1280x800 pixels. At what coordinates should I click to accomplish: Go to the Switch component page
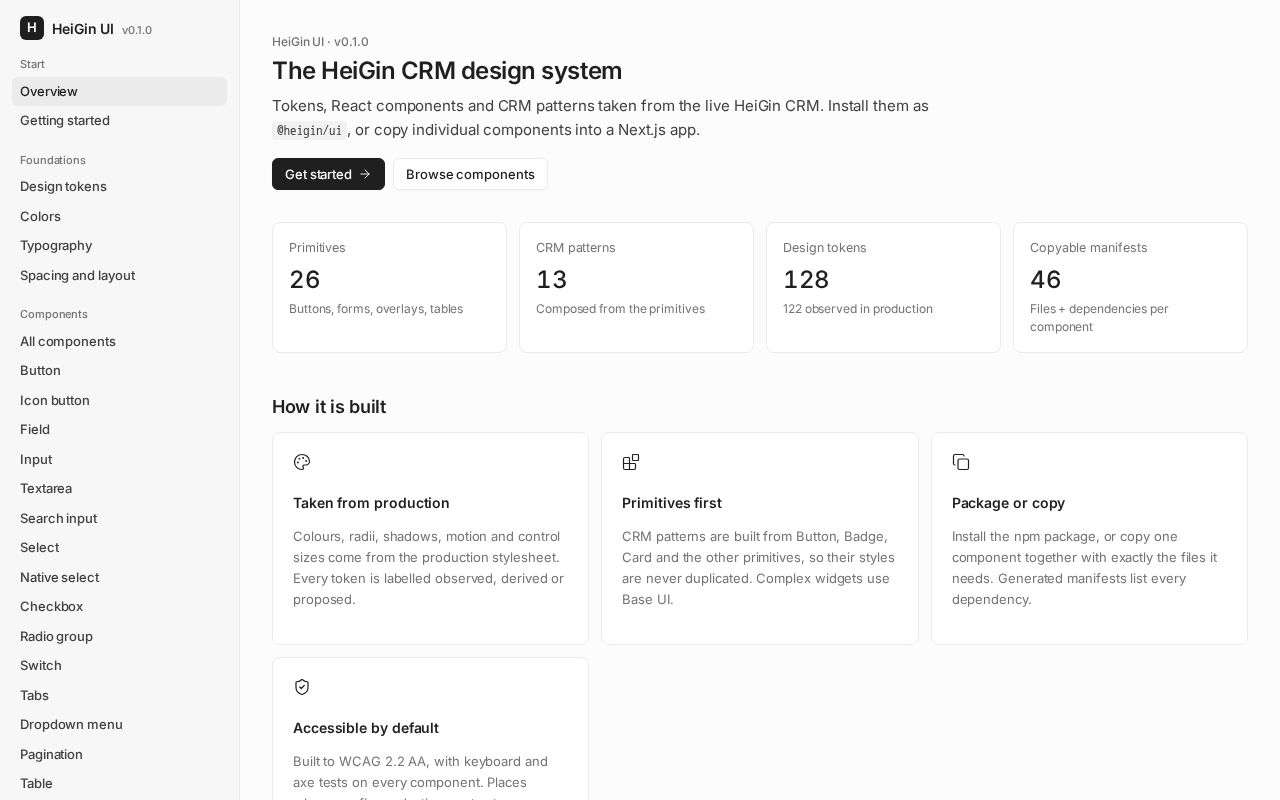point(119,665)
